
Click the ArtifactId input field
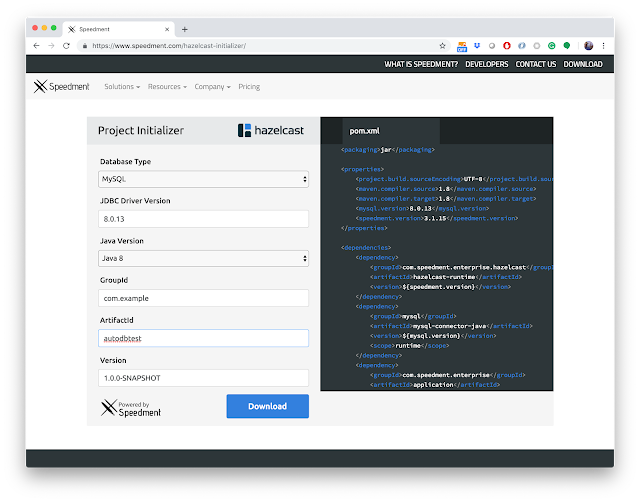point(203,338)
